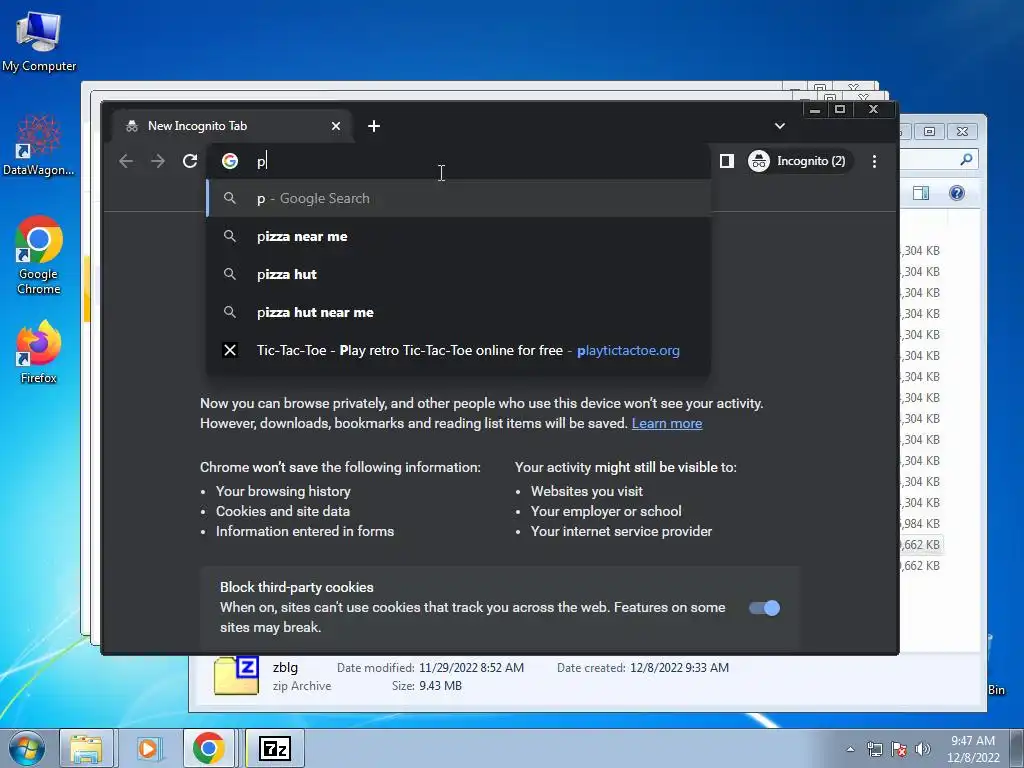Open Chrome's three-dot menu

pyautogui.click(x=874, y=161)
